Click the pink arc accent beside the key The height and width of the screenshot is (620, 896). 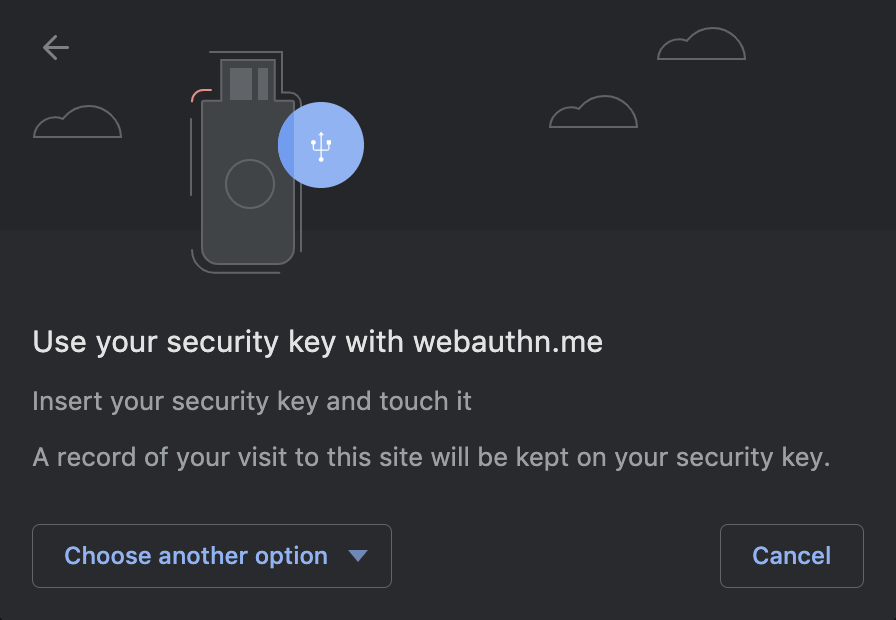(x=200, y=94)
